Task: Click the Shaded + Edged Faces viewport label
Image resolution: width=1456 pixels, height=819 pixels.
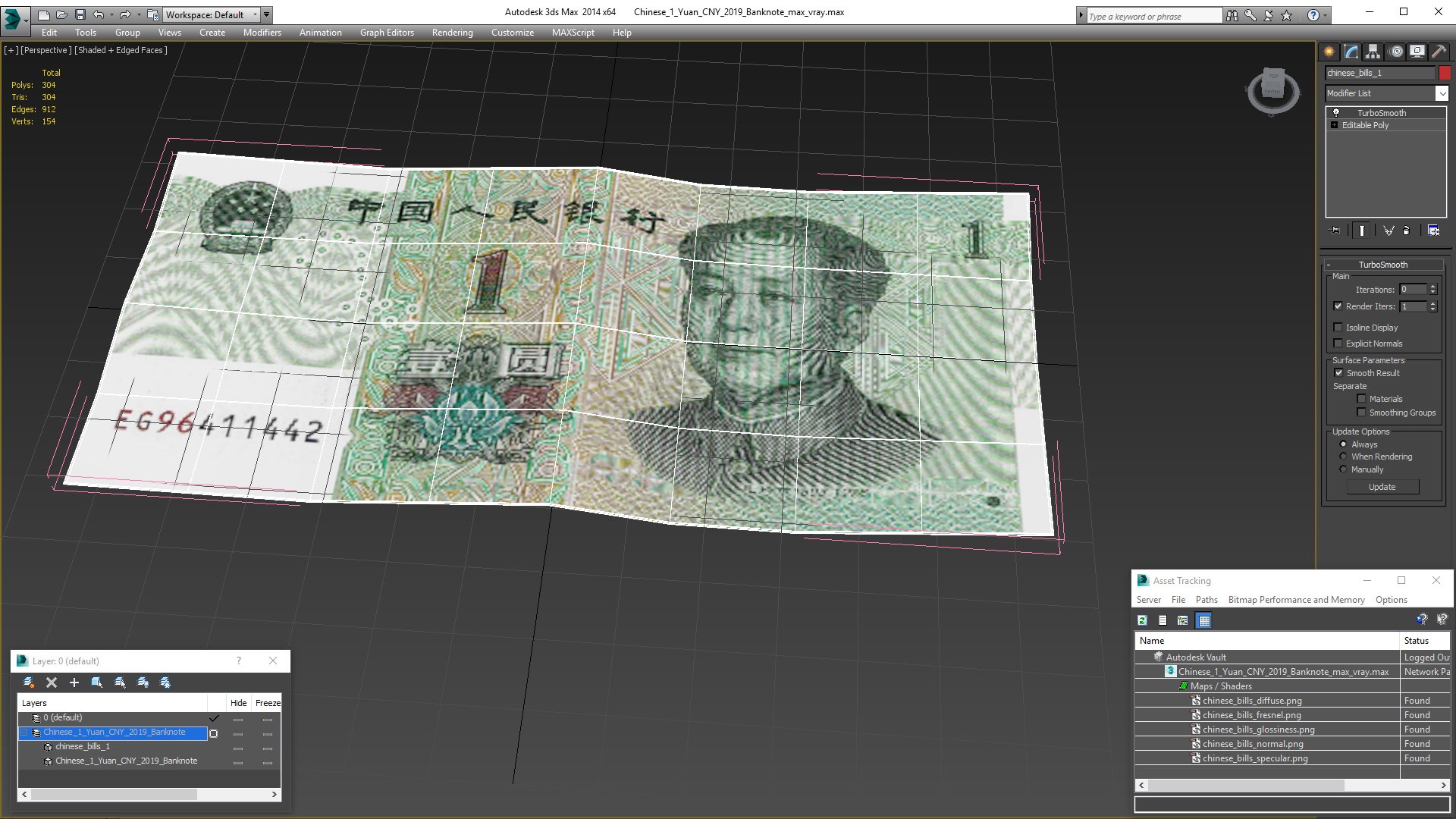Action: (x=121, y=50)
